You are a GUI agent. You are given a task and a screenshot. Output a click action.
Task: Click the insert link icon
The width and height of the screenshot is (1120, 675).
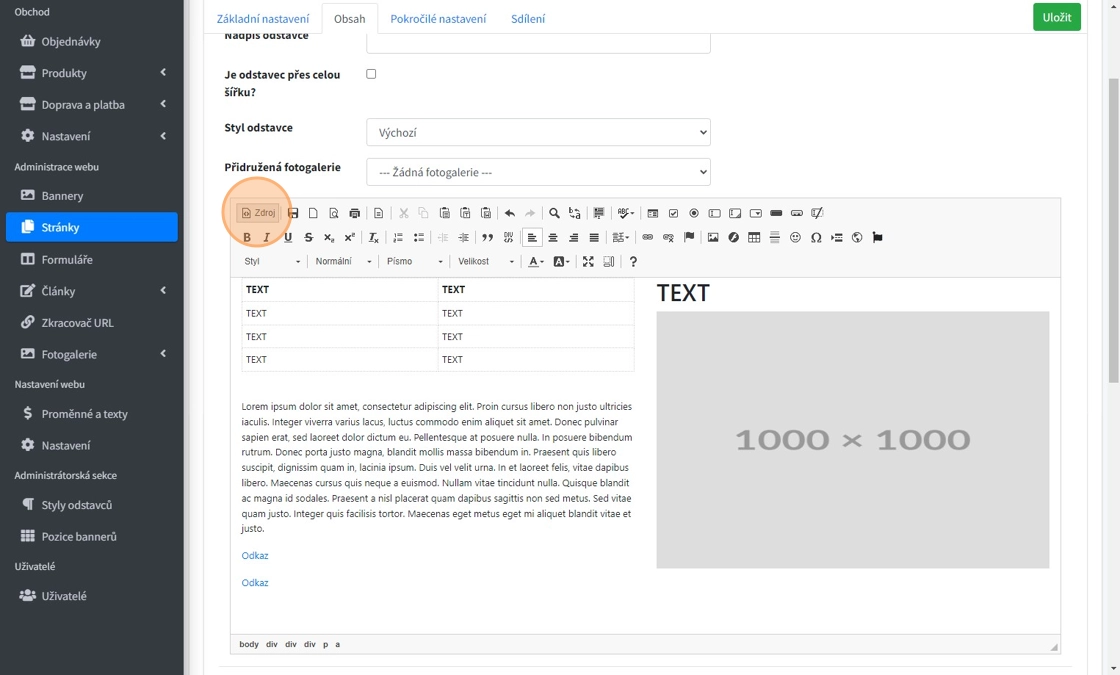[647, 238]
